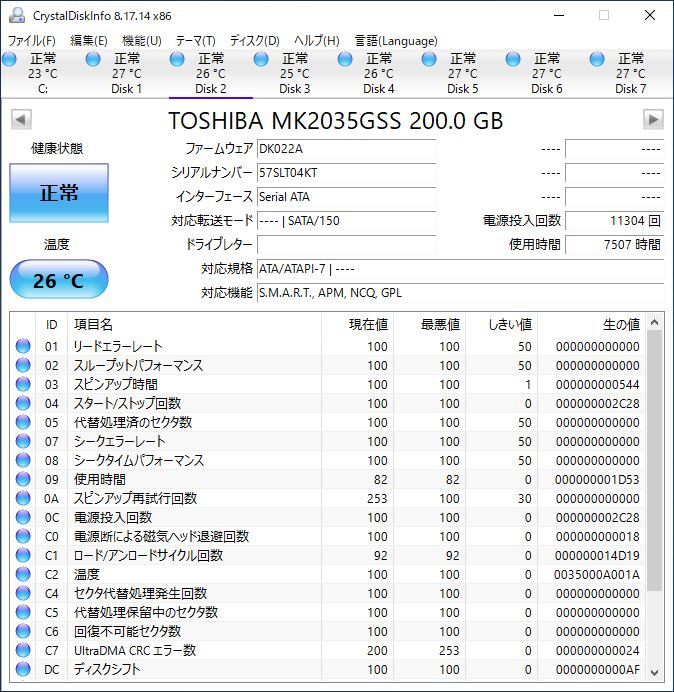Click status orb of row DC ディスクシフト
This screenshot has height=692, width=674.
pyautogui.click(x=23, y=669)
